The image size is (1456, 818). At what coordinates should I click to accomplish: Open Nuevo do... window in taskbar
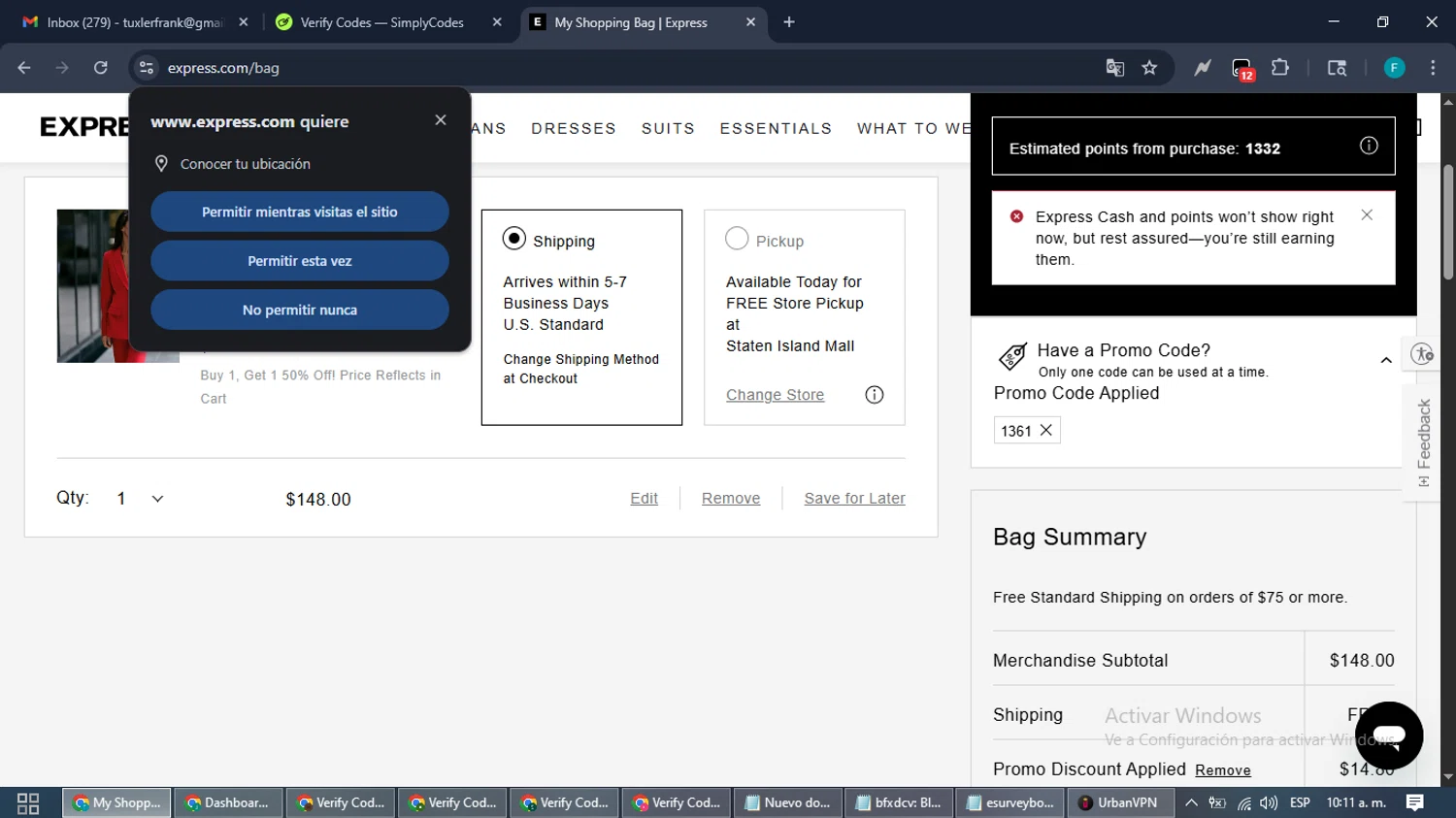(788, 803)
